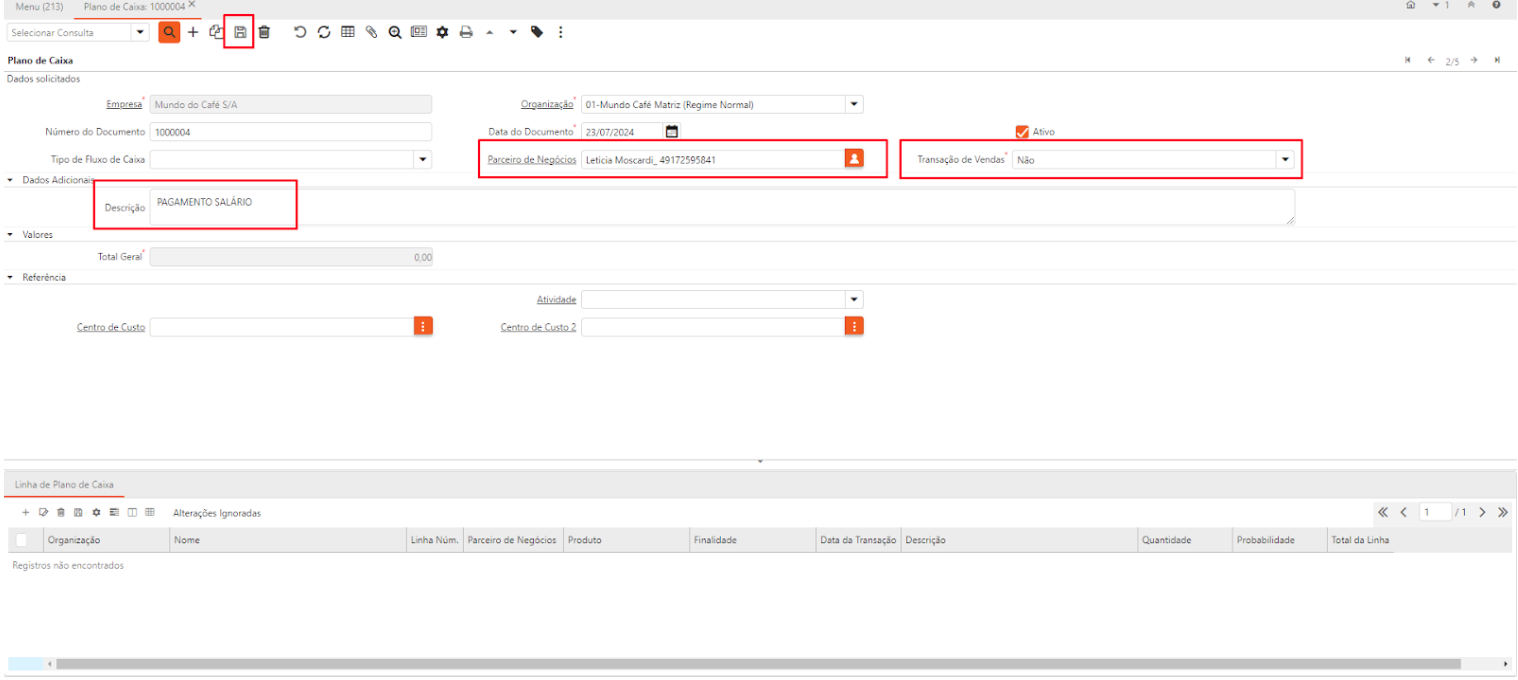Open the Transação de Vendas dropdown

1285,159
